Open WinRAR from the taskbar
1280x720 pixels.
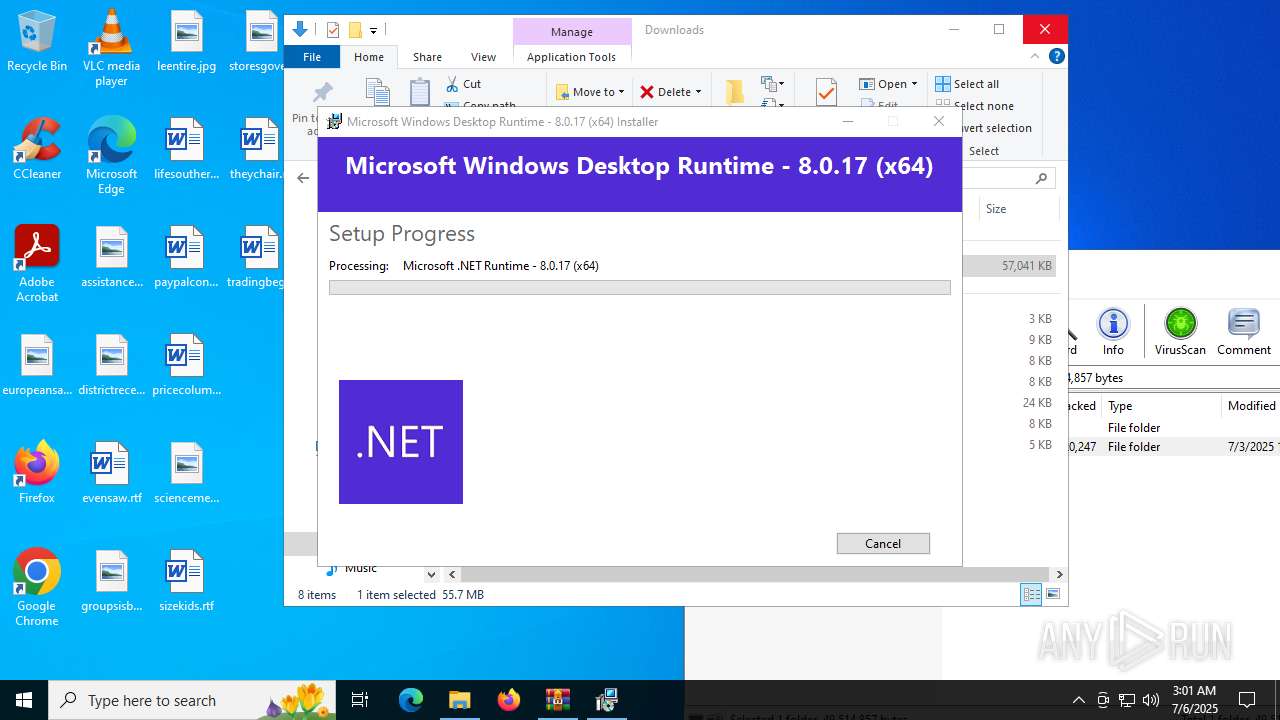(557, 700)
